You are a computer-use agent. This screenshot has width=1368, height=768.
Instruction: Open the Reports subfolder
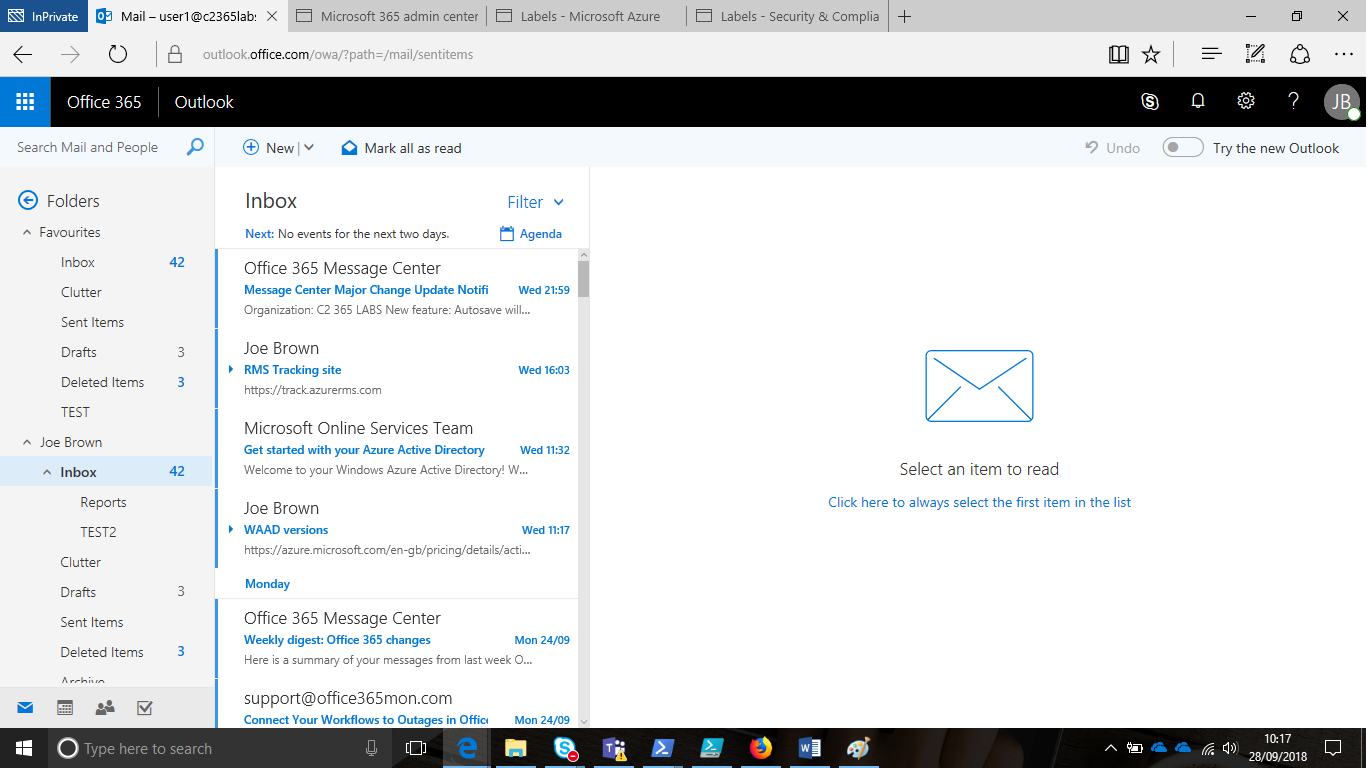[x=102, y=501]
